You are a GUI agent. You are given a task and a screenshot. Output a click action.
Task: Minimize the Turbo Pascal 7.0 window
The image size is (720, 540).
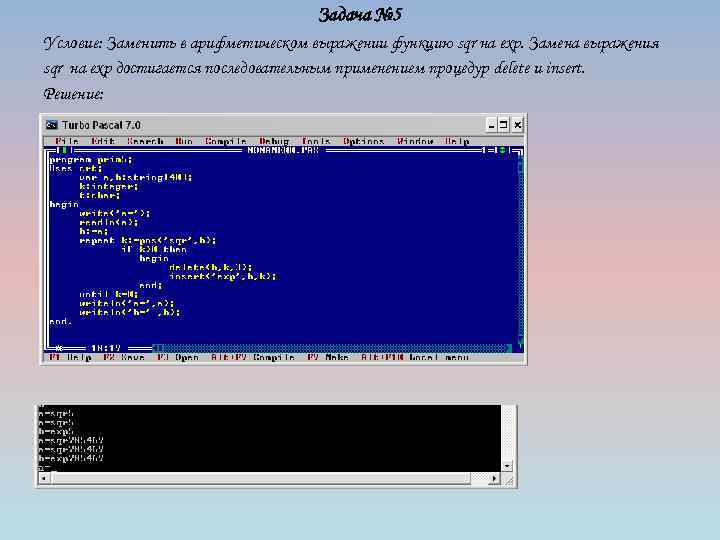pos(491,124)
